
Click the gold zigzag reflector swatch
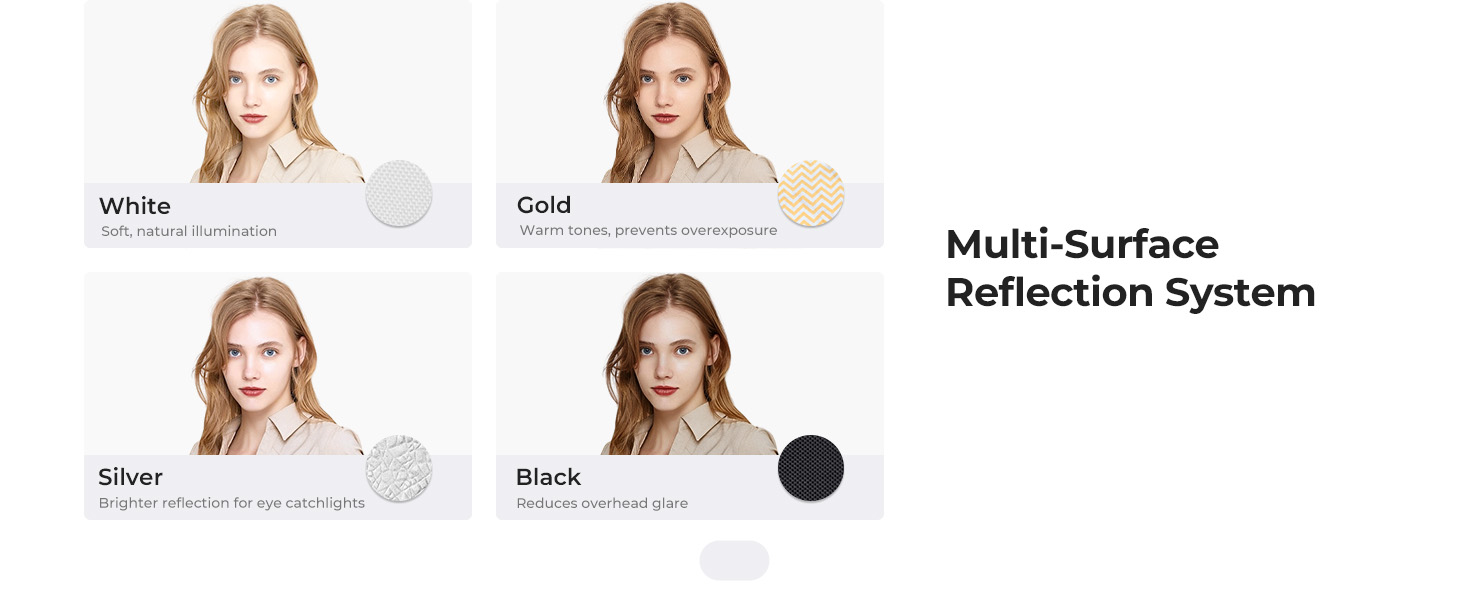point(811,193)
